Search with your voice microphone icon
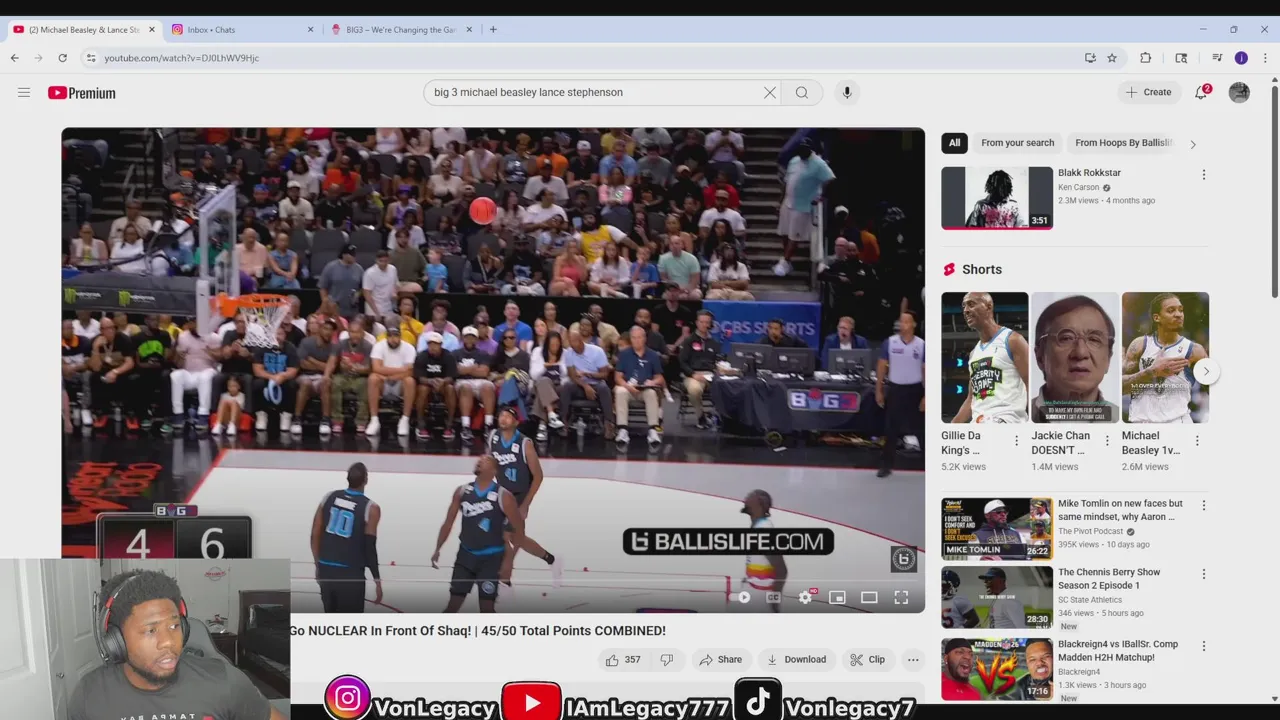Screen dimensions: 1280x720 click(x=847, y=93)
